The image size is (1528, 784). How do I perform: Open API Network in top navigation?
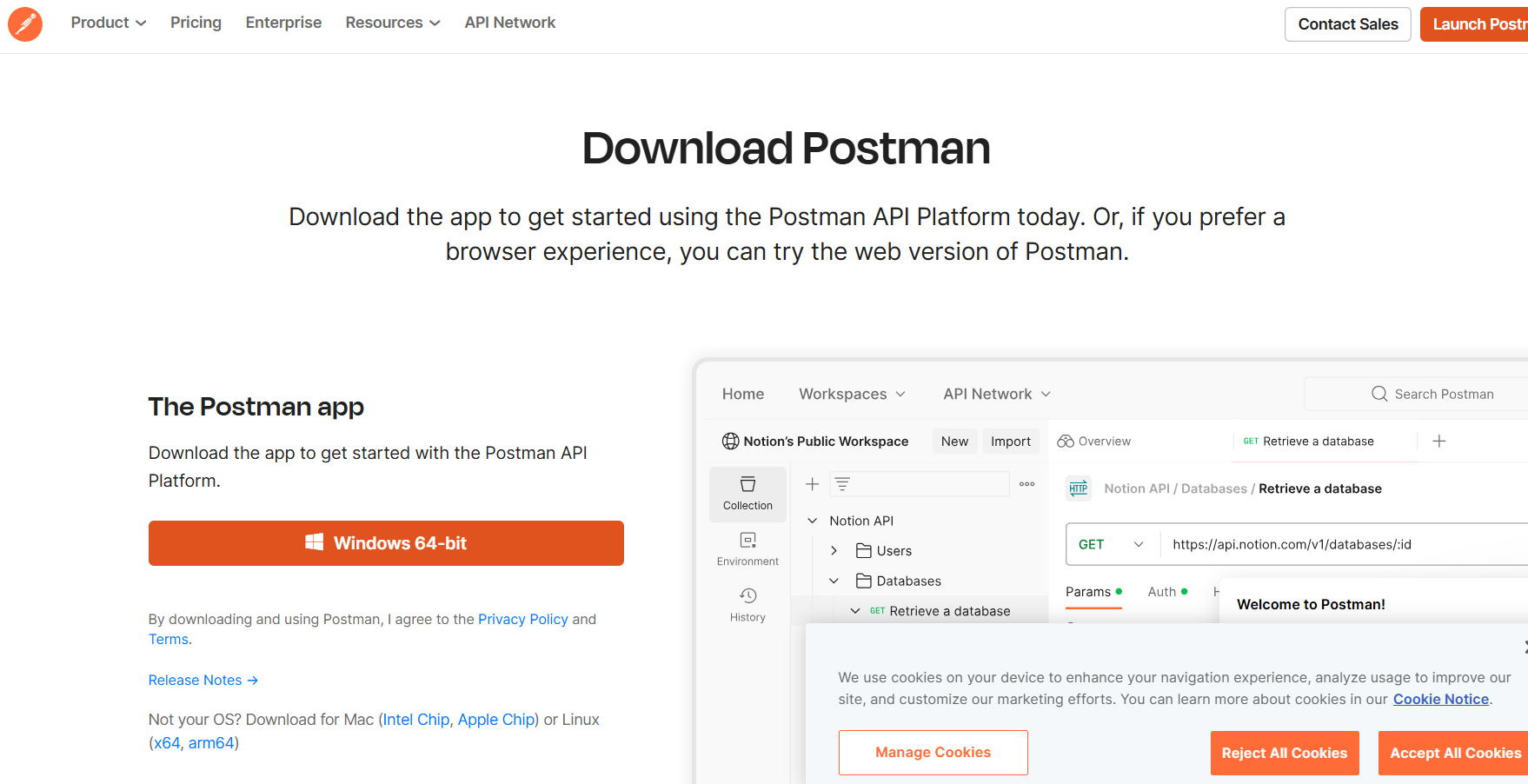(510, 23)
